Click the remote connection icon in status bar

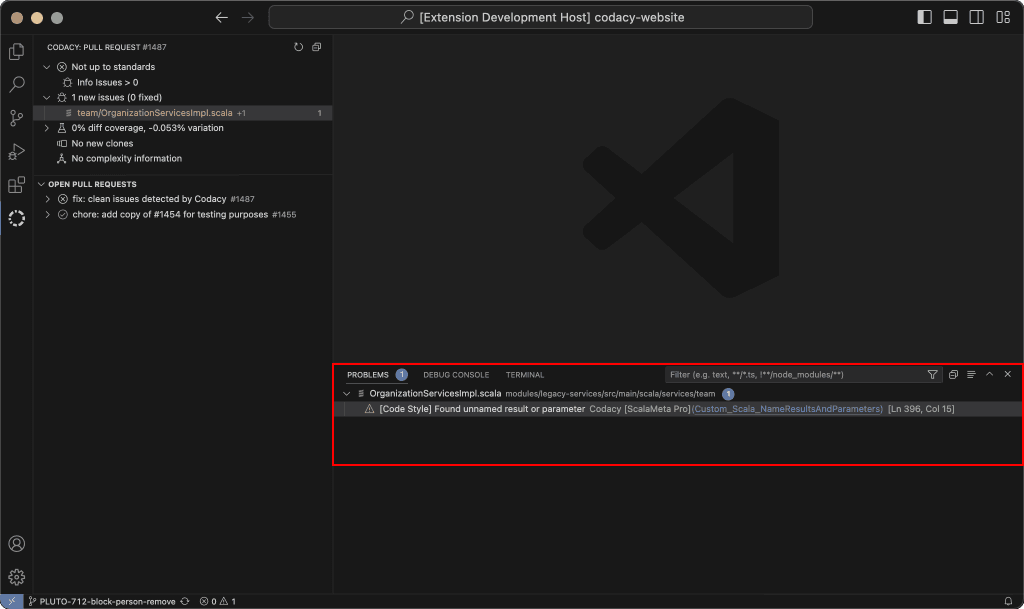point(10,601)
